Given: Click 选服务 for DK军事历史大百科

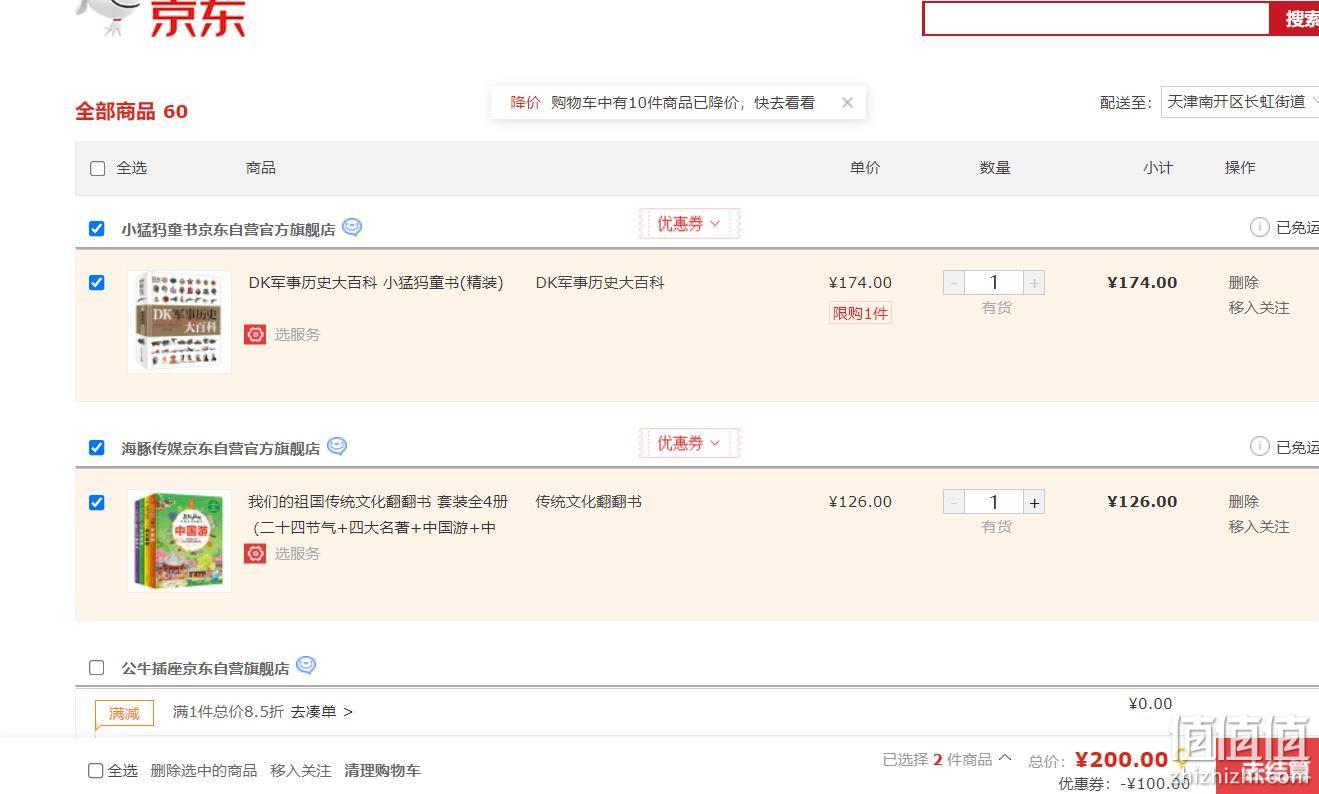Looking at the screenshot, I should pyautogui.click(x=297, y=334).
